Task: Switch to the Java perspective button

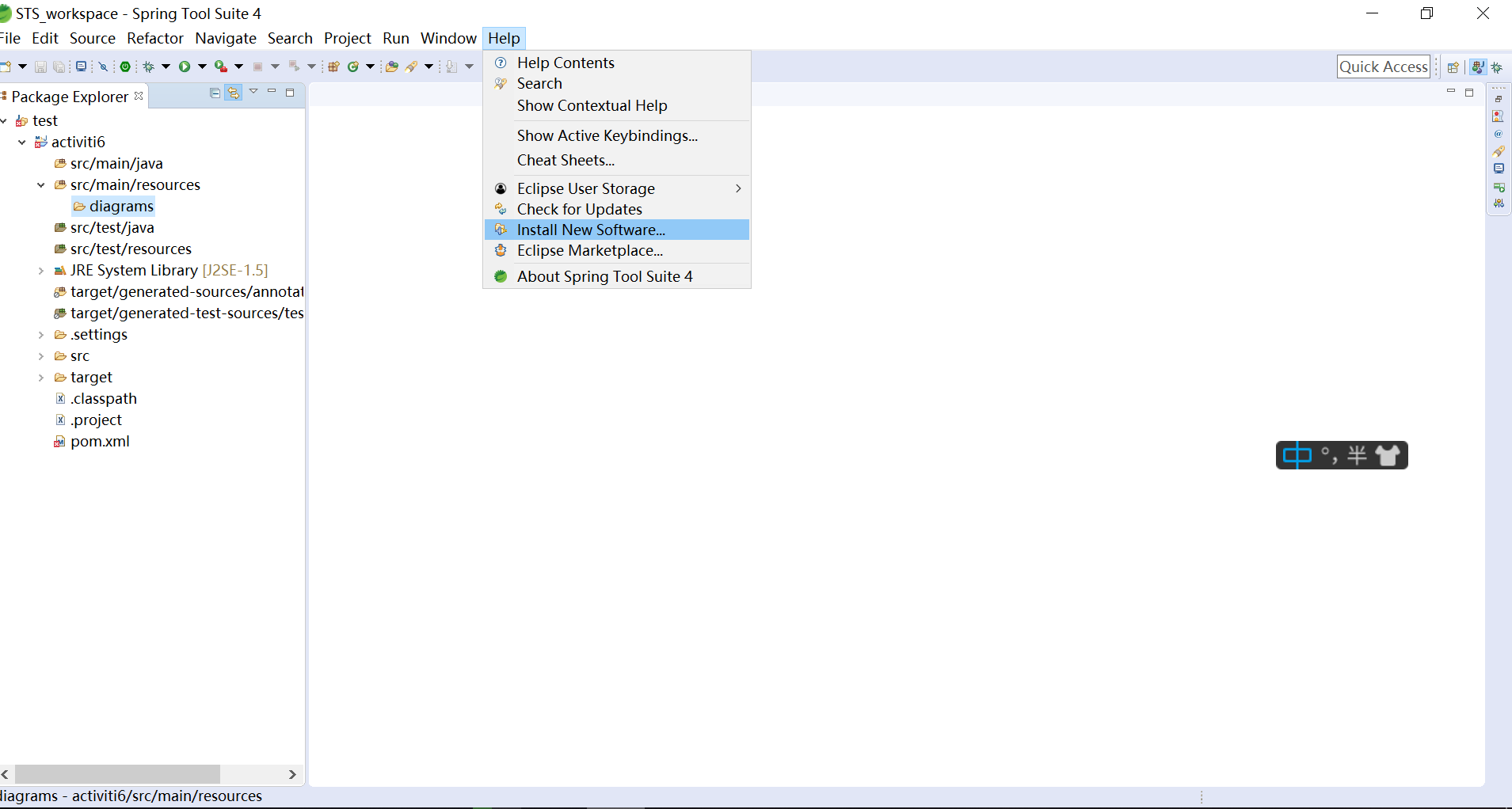Action: (x=1478, y=67)
